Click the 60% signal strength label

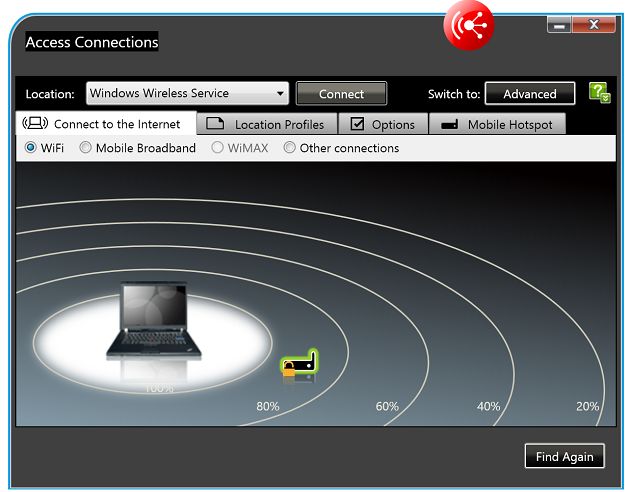(387, 406)
